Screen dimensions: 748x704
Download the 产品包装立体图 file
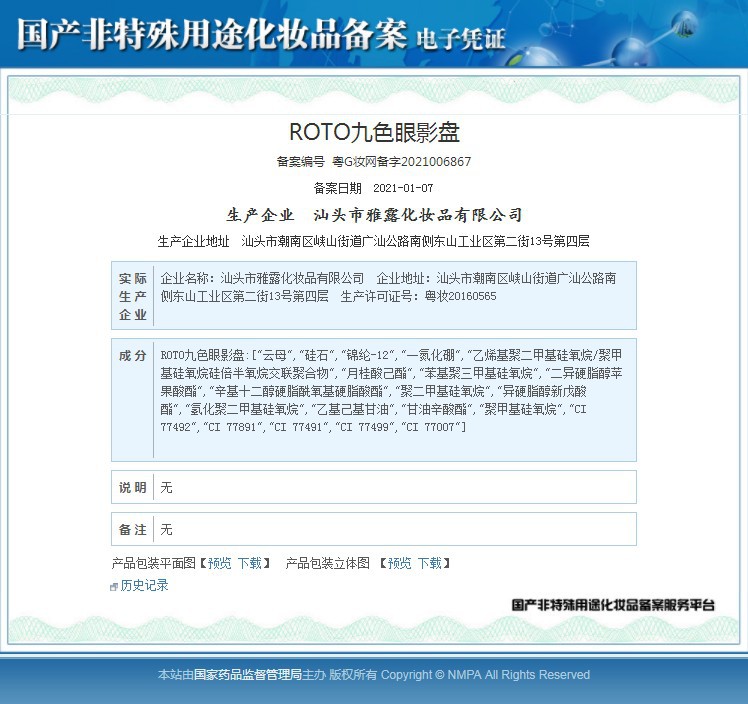click(430, 563)
